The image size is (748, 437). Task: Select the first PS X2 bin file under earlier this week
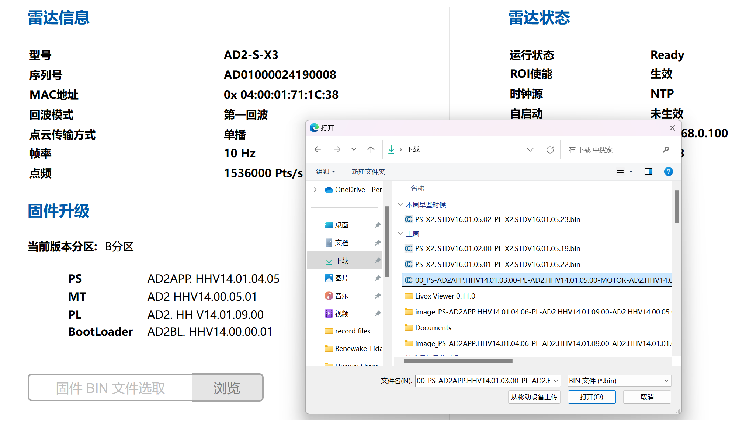pos(492,219)
